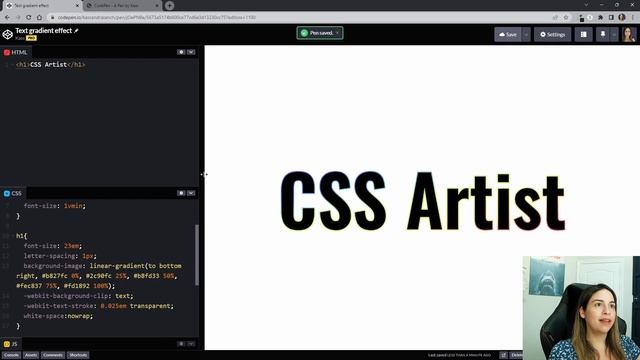Expand HTML editor dropdown menu
The image size is (640, 360).
191,52
